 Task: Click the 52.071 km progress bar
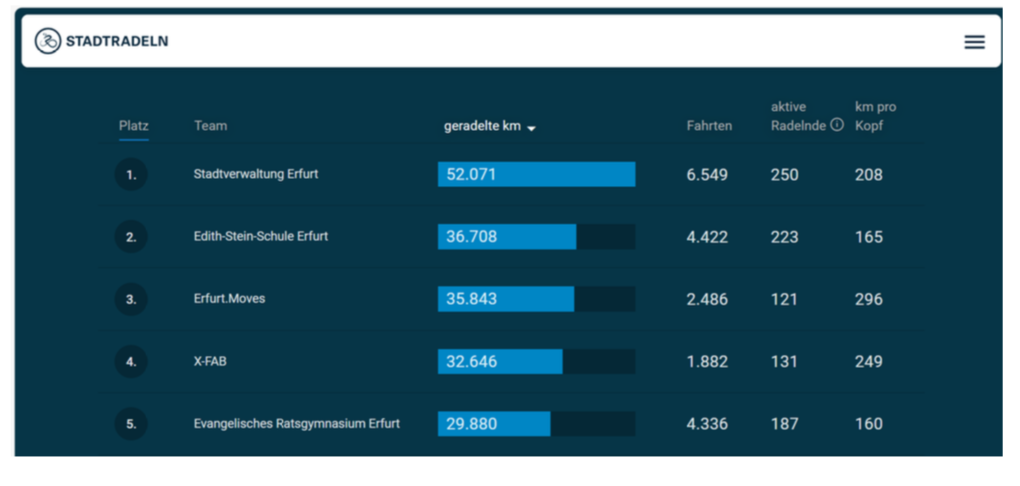click(536, 175)
